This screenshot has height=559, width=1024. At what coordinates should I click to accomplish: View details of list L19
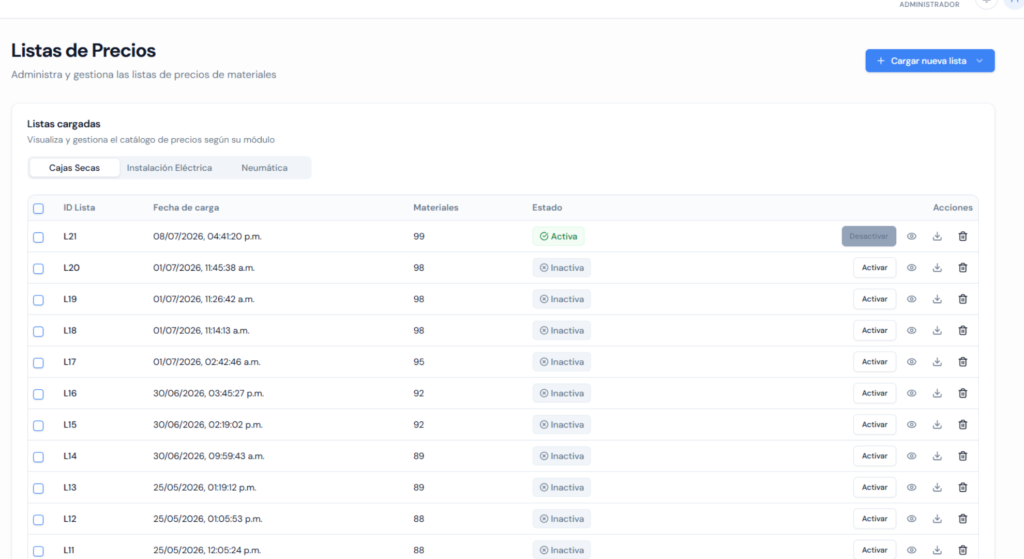(x=911, y=299)
